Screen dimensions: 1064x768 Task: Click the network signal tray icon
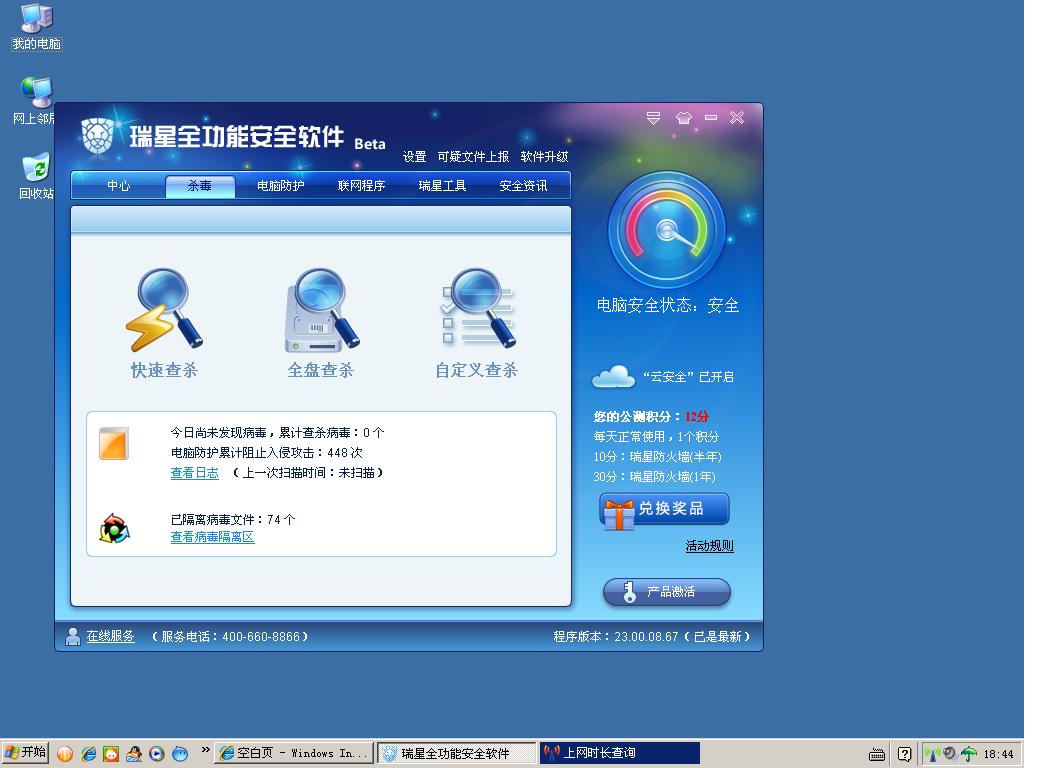tap(933, 754)
